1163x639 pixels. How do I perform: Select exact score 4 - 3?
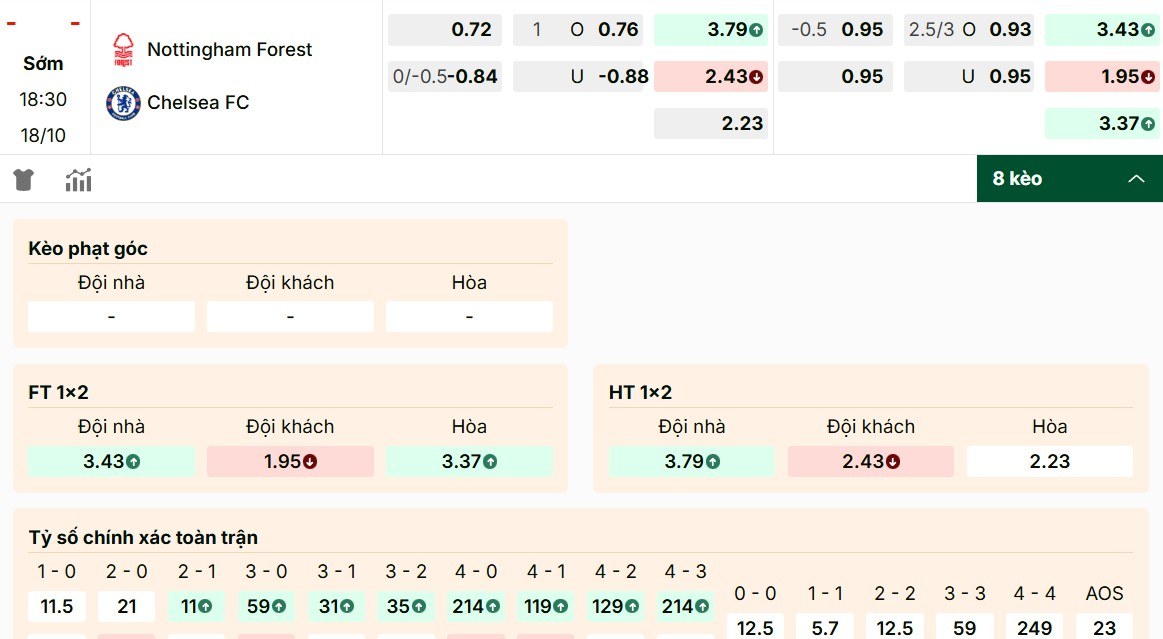[x=684, y=606]
